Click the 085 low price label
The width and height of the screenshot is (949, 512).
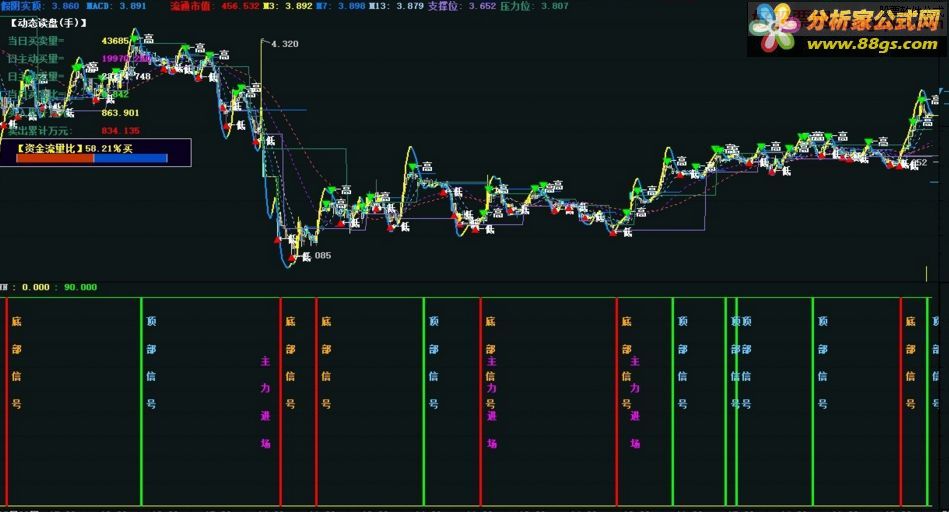pyautogui.click(x=323, y=255)
